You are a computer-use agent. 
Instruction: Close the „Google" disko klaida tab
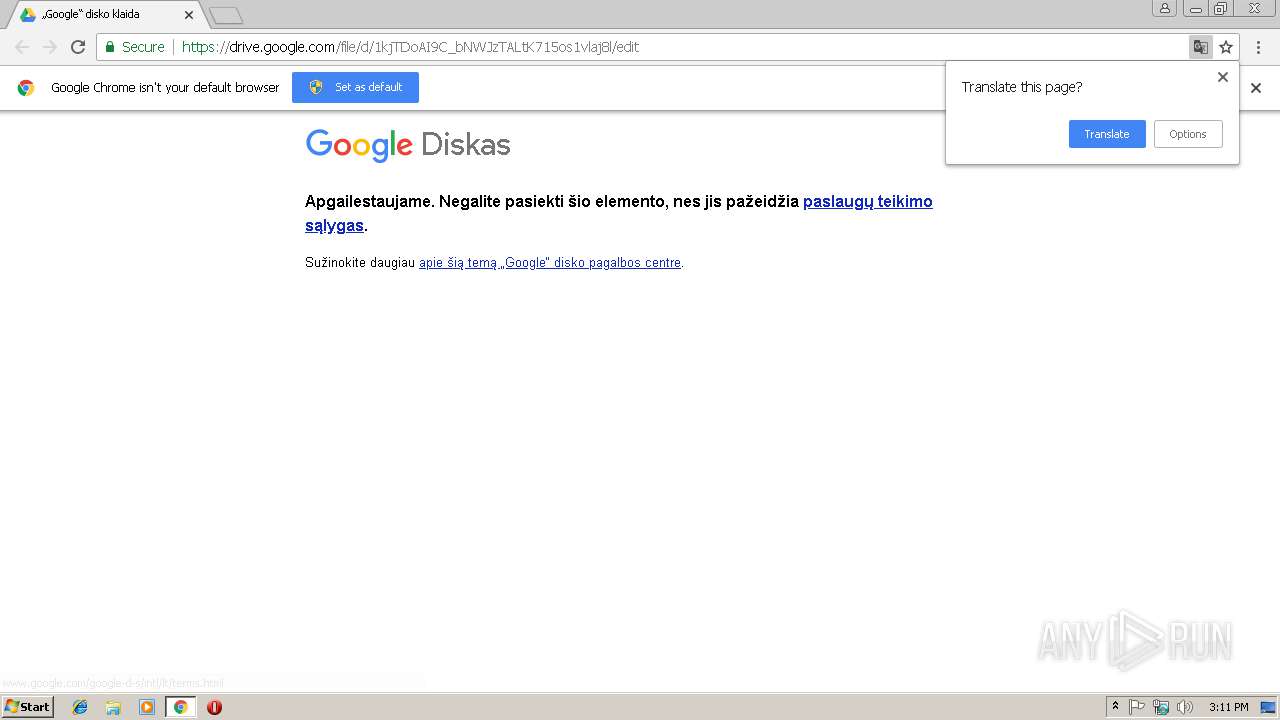pyautogui.click(x=189, y=15)
